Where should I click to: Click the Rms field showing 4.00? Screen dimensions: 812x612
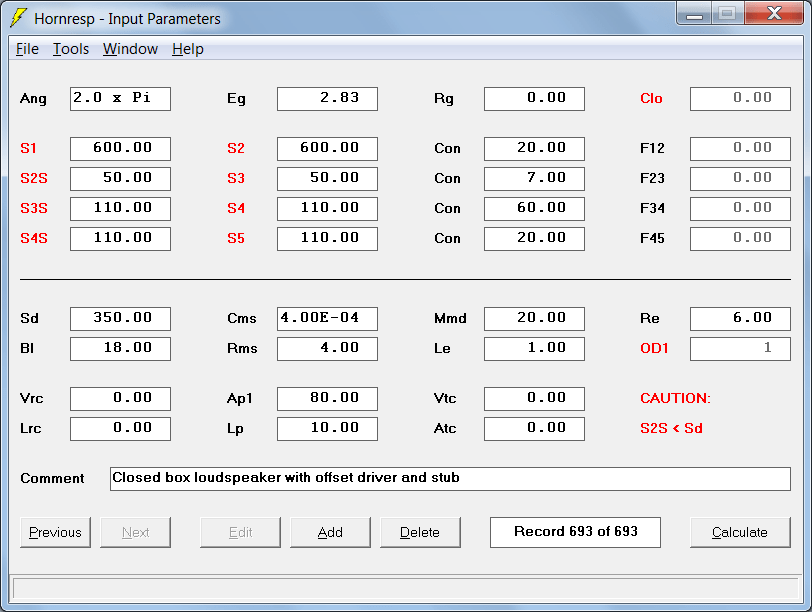(327, 349)
